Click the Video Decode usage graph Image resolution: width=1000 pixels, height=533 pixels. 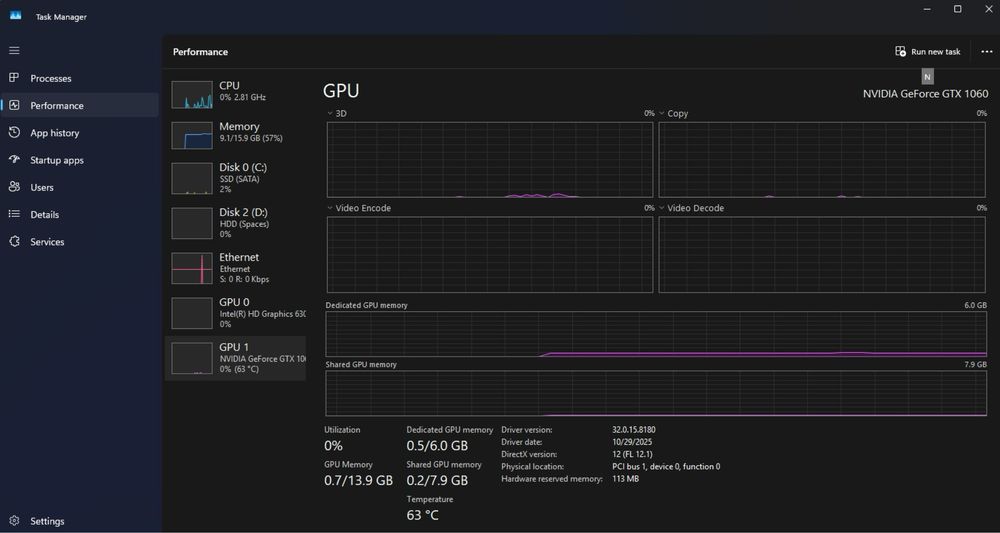[x=821, y=254]
